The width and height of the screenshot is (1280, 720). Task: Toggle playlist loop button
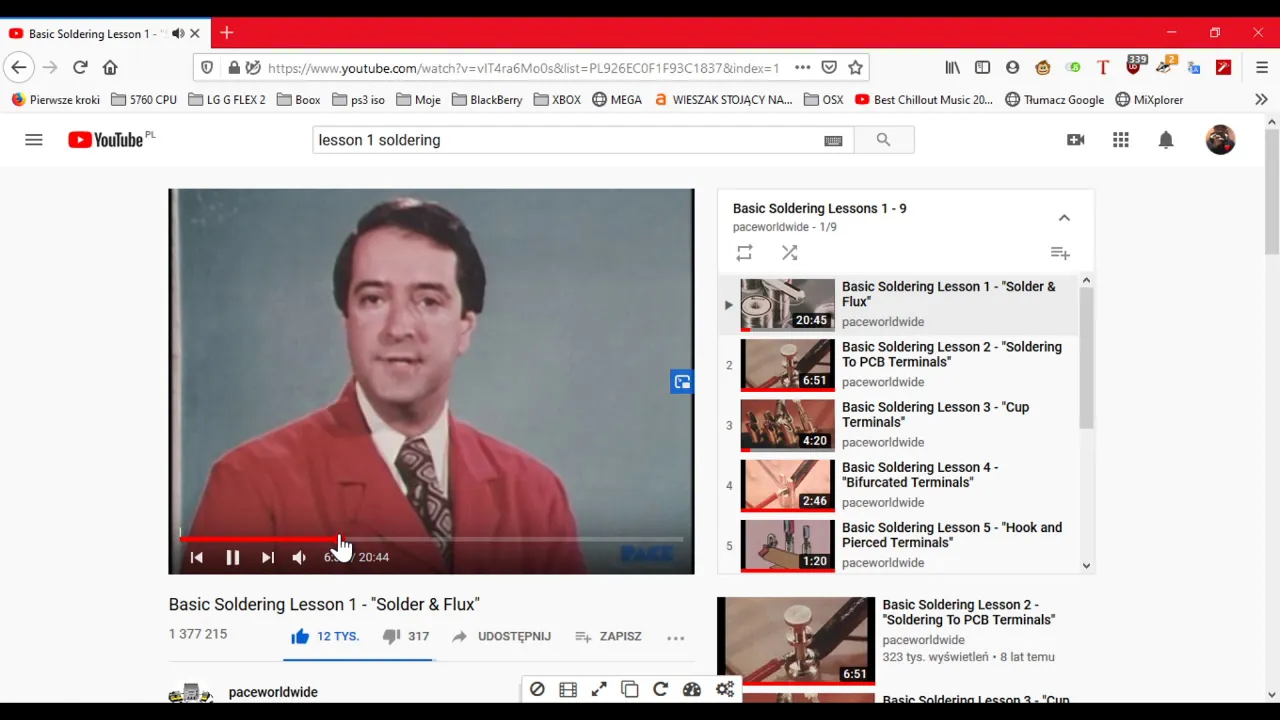coord(744,253)
